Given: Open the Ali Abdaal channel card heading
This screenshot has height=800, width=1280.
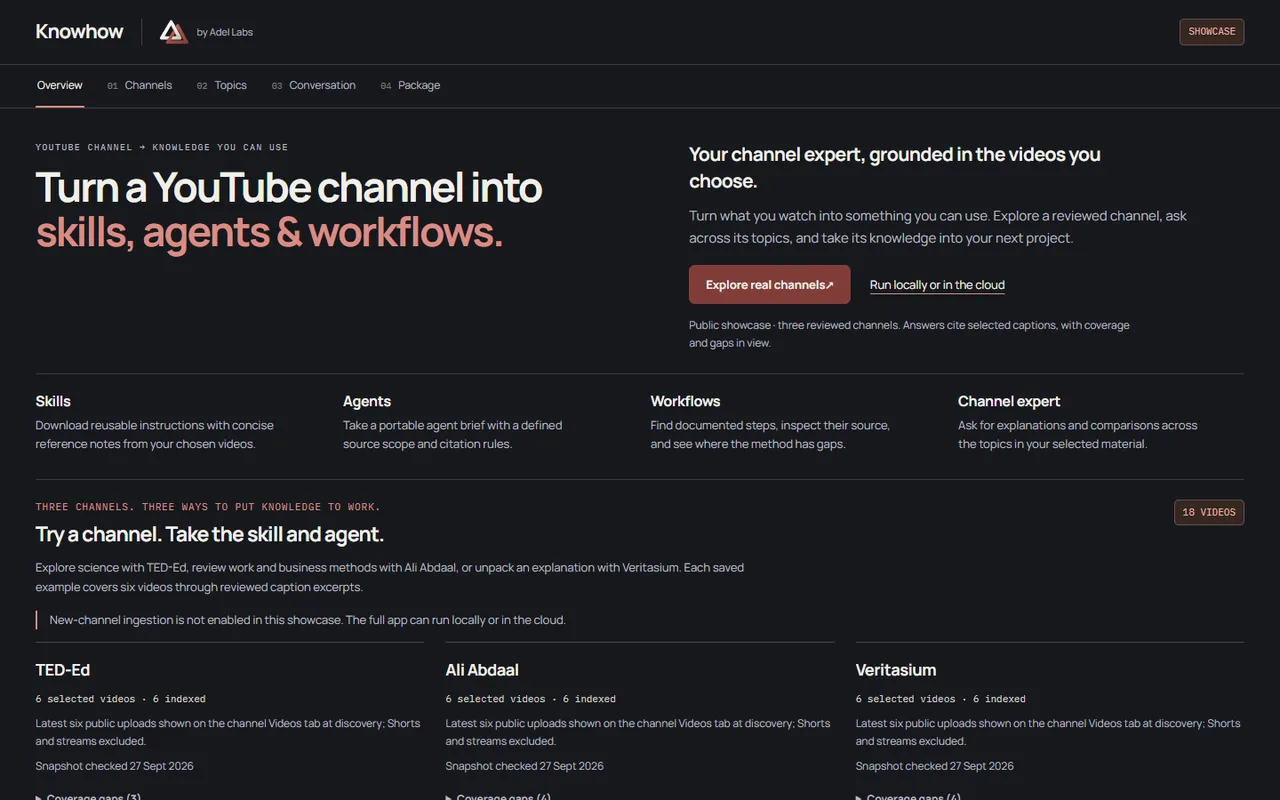Looking at the screenshot, I should coord(482,670).
